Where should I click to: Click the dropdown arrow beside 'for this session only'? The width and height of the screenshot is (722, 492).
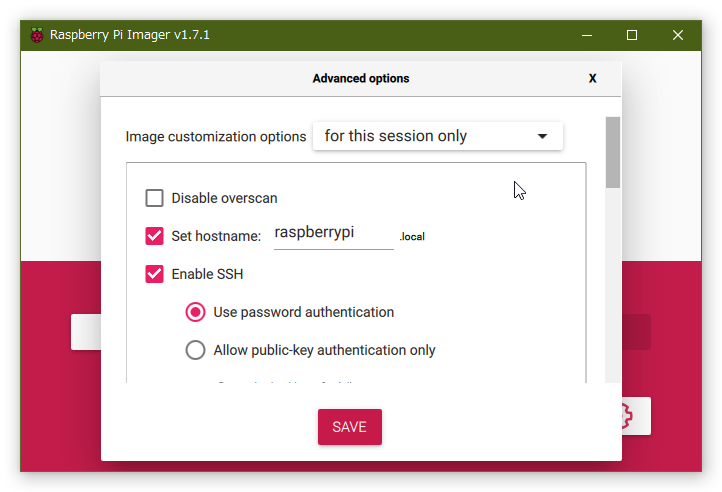[x=542, y=136]
